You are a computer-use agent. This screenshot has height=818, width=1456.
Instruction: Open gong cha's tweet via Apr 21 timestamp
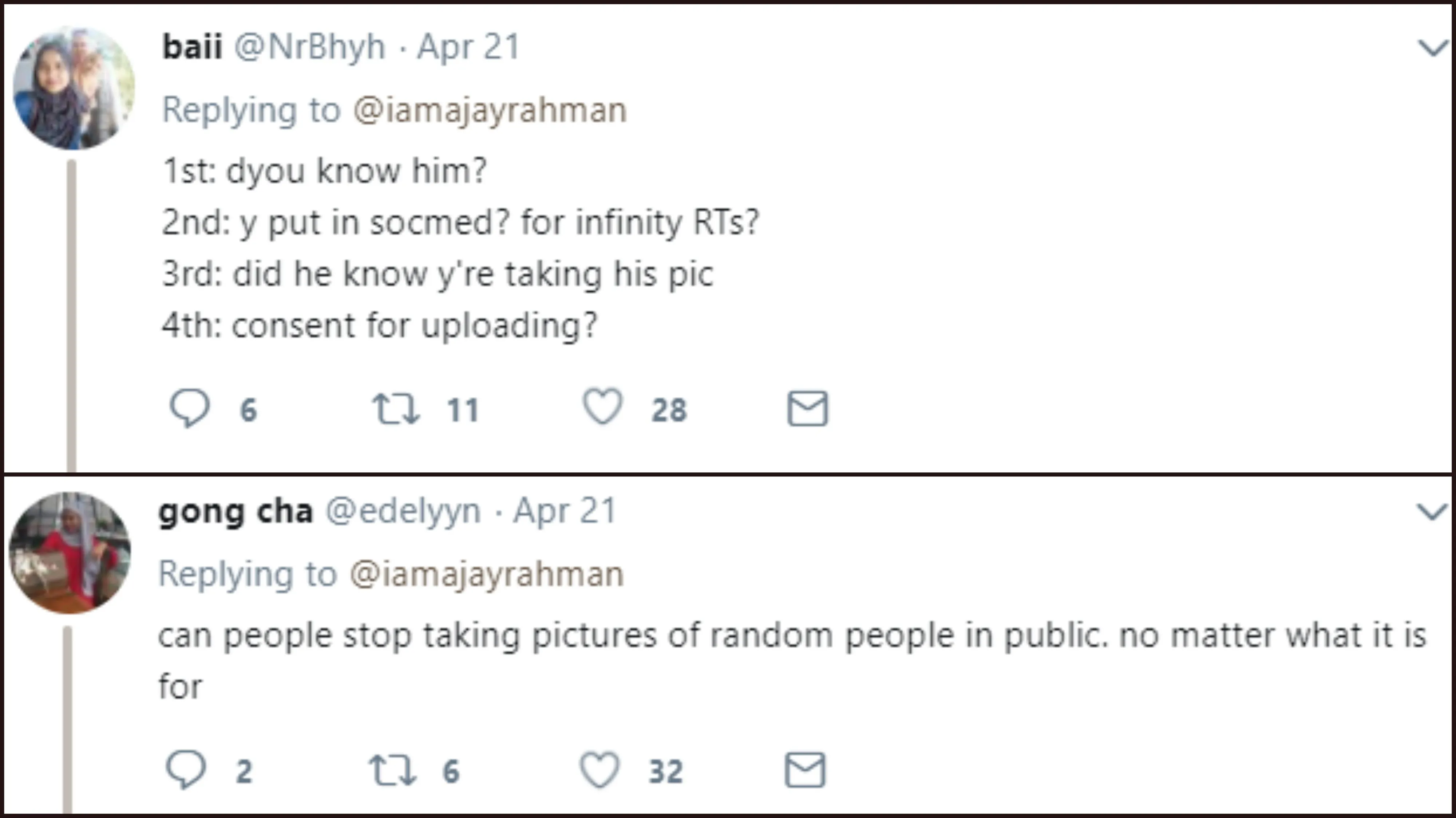tap(565, 511)
